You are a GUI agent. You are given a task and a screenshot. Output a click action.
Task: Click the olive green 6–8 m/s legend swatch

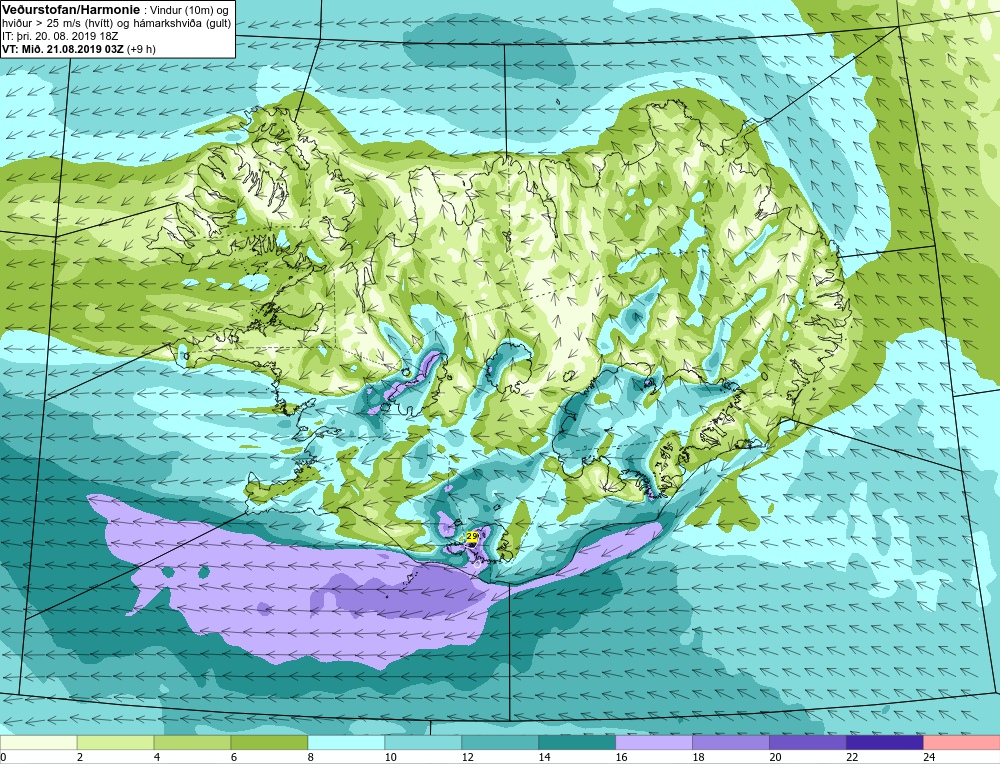tap(269, 743)
